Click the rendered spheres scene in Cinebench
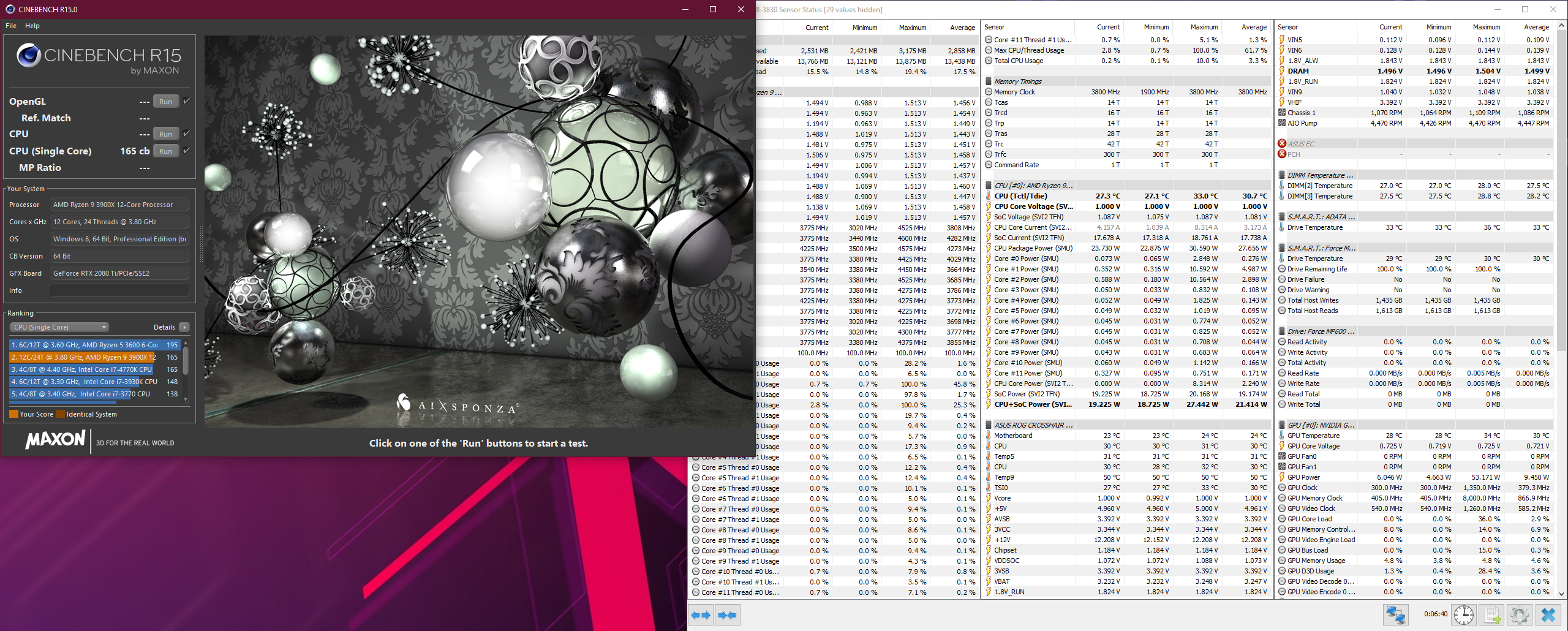This screenshot has height=631, width=1568. click(x=479, y=231)
